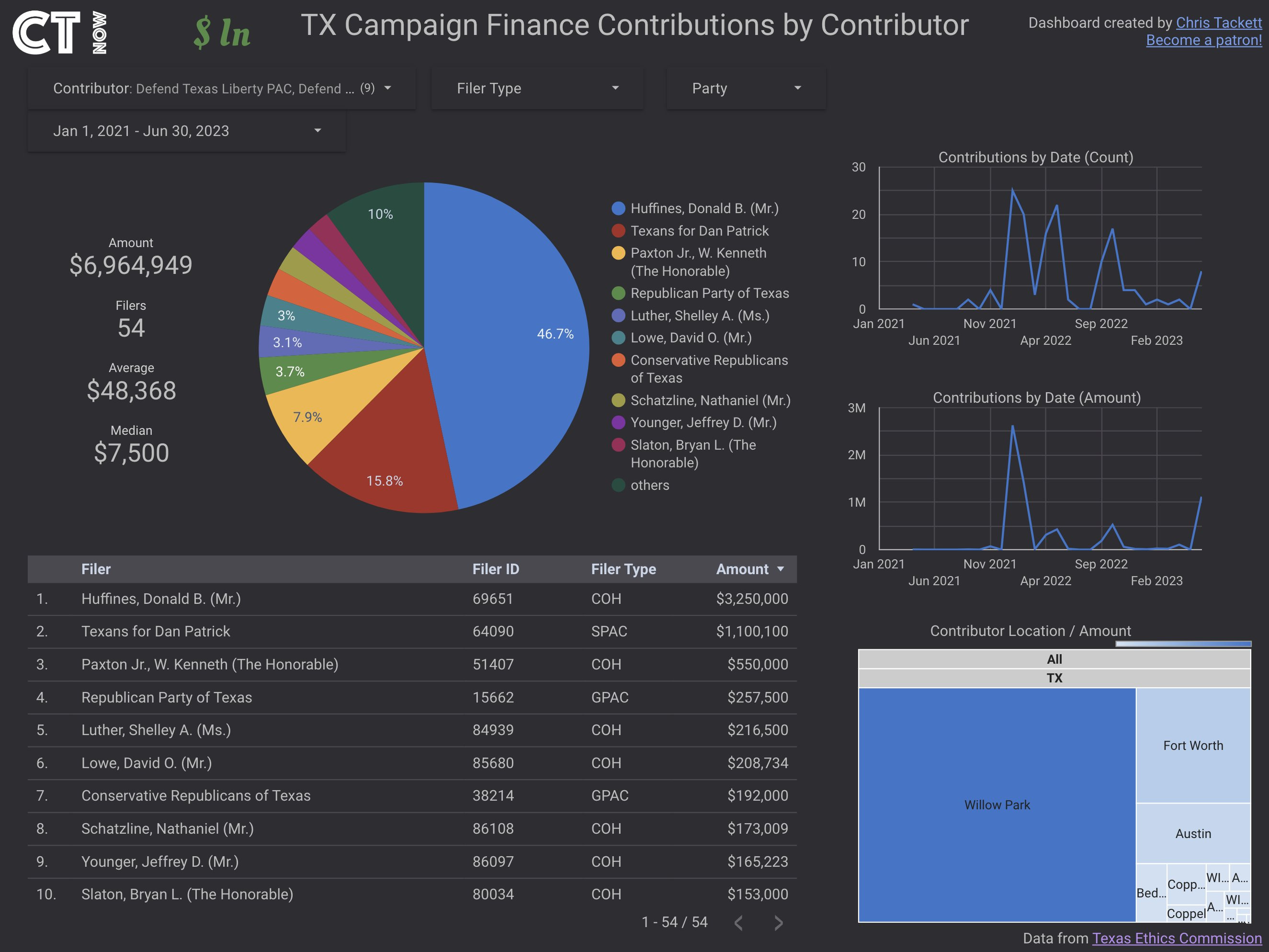This screenshot has height=952, width=1269.
Task: Open Texas Ethics Commission link
Action: pyautogui.click(x=1177, y=938)
